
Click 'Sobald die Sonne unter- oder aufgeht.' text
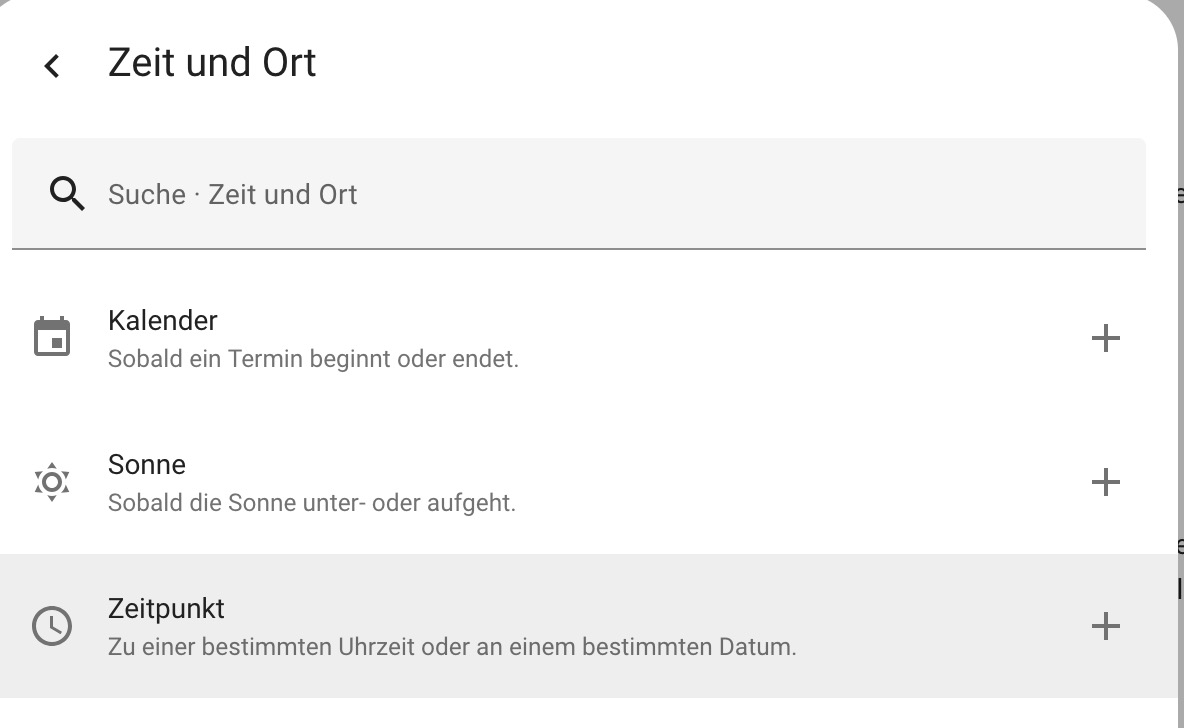point(312,502)
